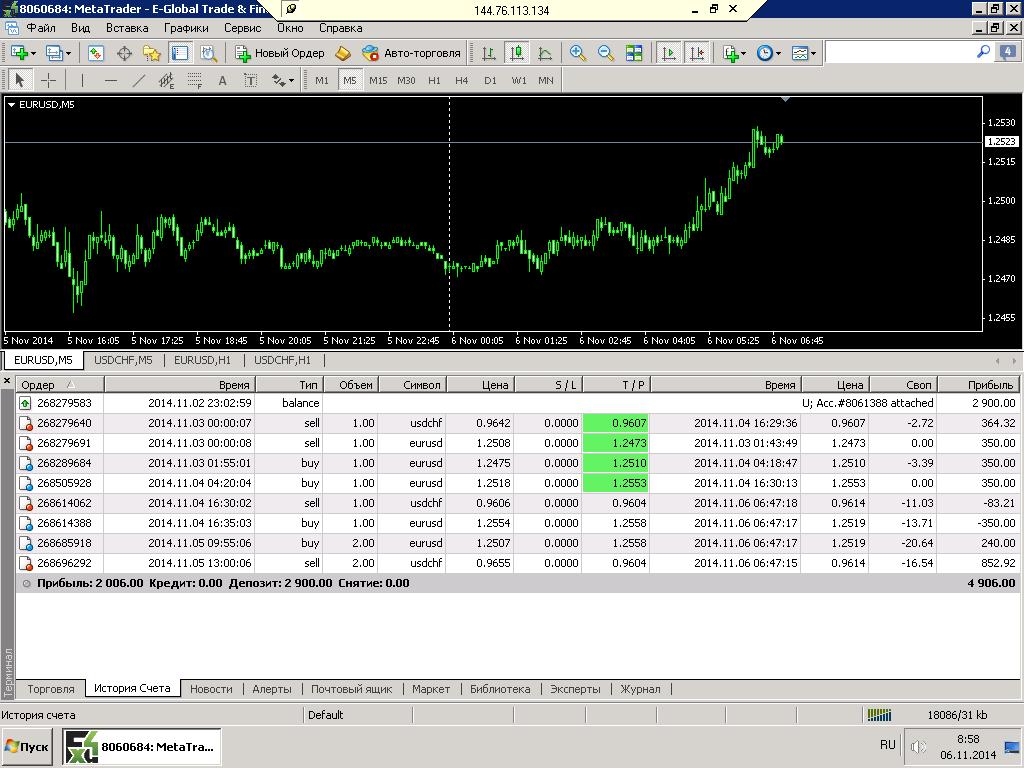Open the Графики menu
This screenshot has width=1024, height=768.
click(186, 28)
